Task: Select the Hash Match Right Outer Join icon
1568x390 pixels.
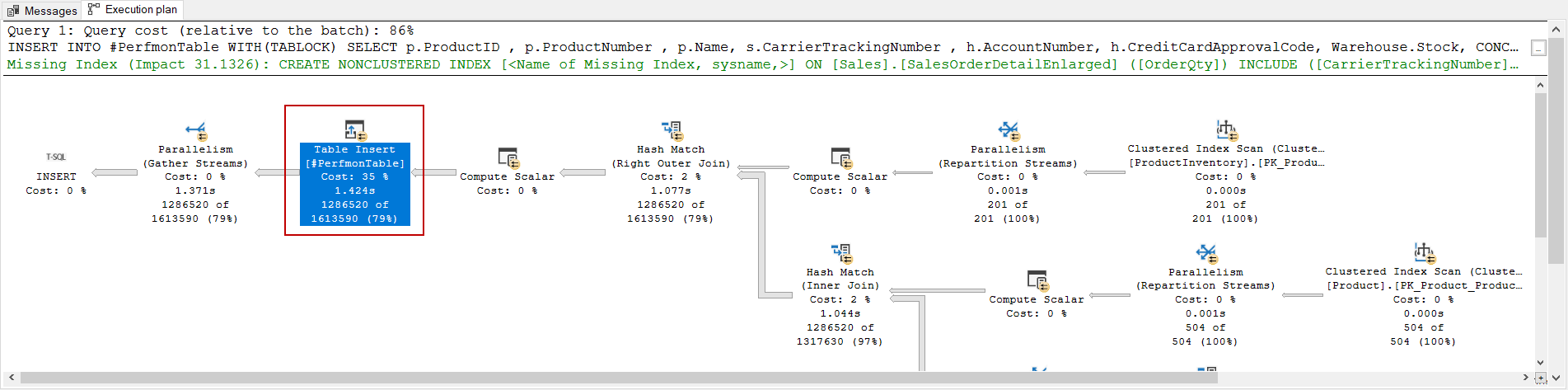Action: [x=672, y=130]
